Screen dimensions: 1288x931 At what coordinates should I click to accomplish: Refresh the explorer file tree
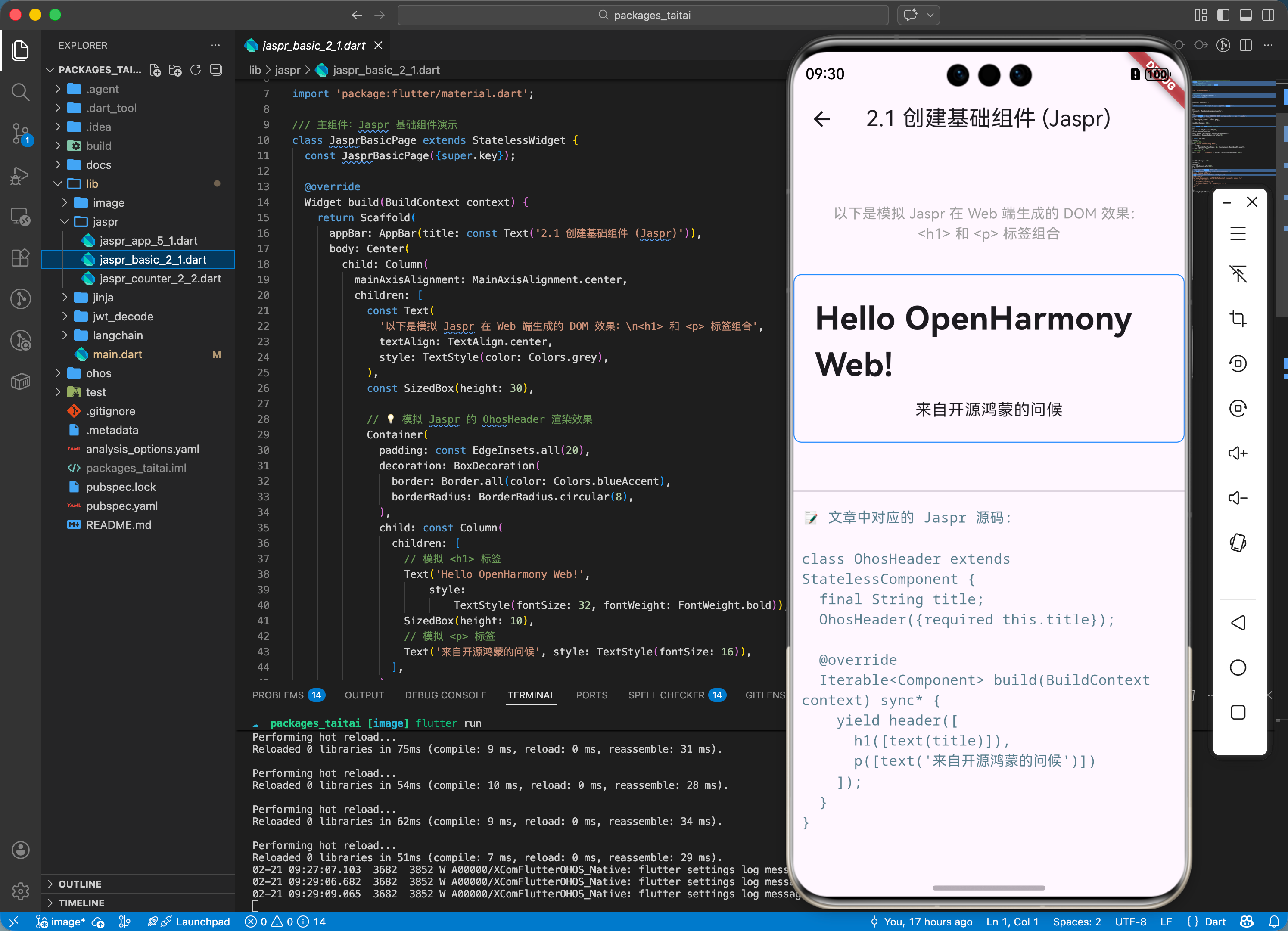[196, 70]
